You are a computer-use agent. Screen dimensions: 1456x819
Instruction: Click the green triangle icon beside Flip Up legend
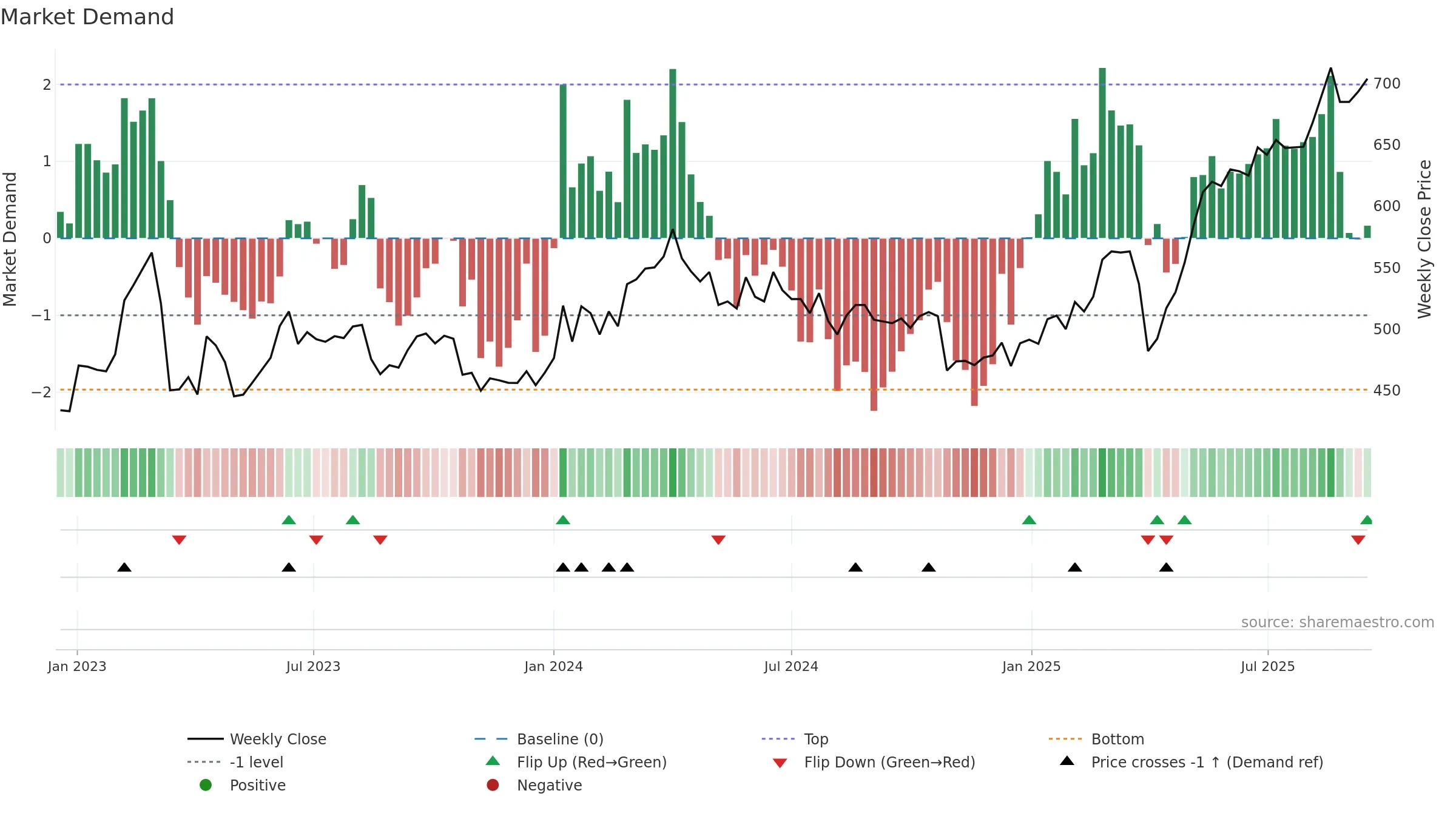(493, 761)
